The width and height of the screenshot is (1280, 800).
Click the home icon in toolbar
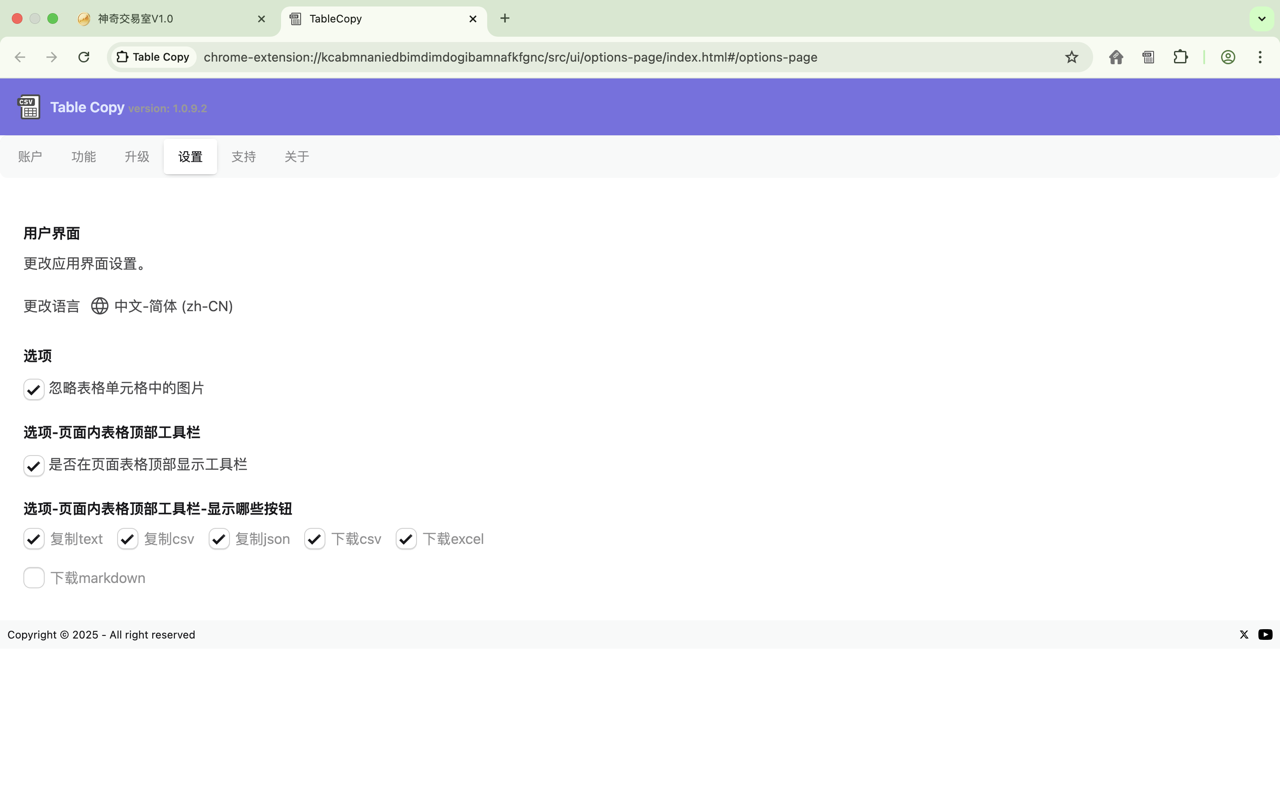pyautogui.click(x=1115, y=57)
